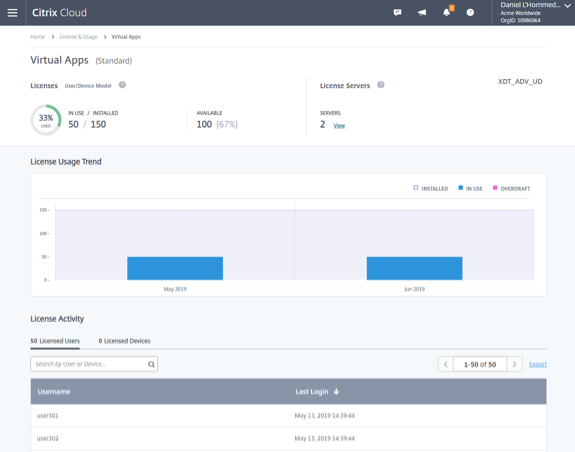Click the Jun 2019 axis label
Image resolution: width=575 pixels, height=452 pixels.
414,289
